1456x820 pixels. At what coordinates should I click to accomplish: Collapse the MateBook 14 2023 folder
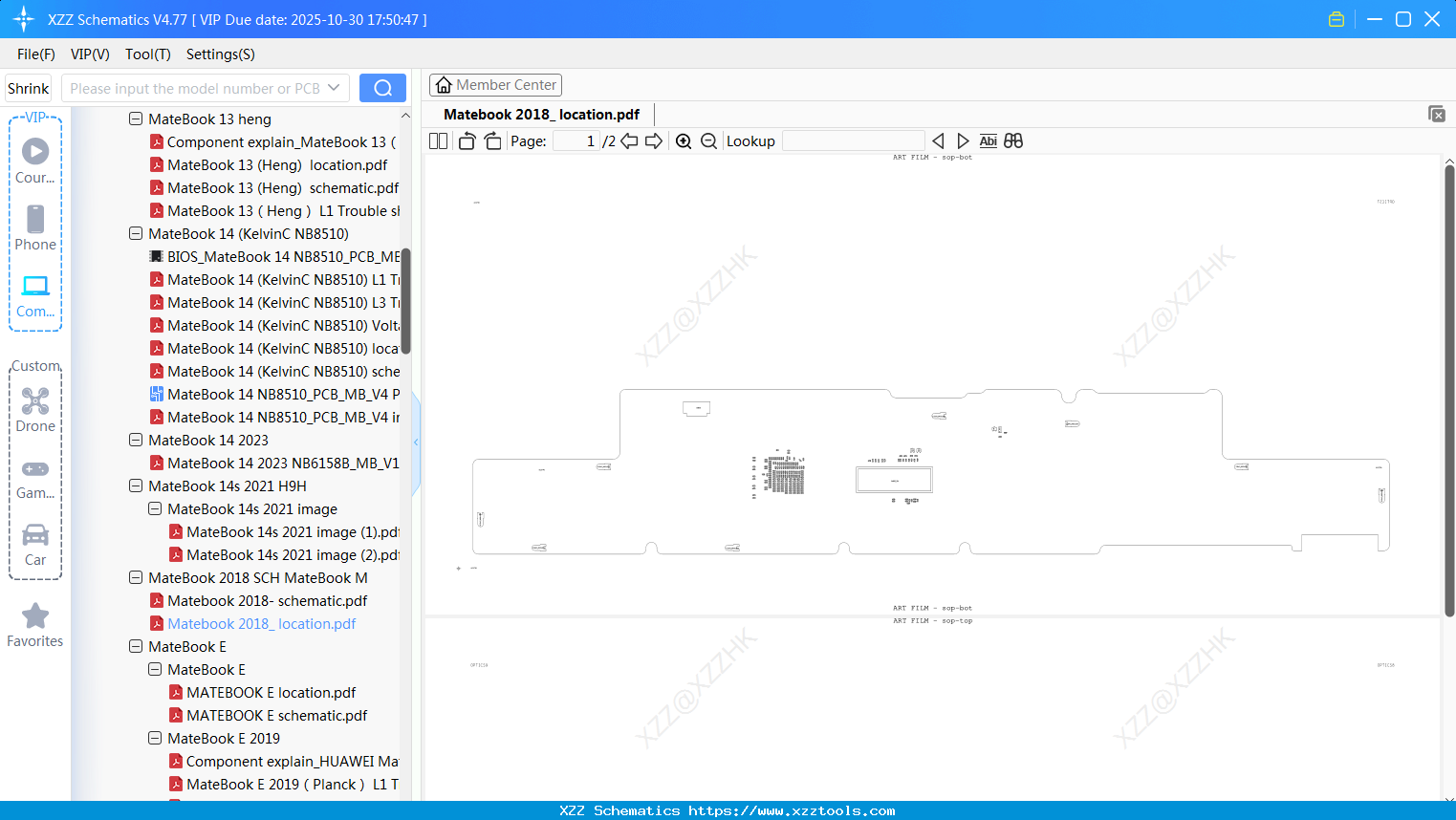point(136,441)
